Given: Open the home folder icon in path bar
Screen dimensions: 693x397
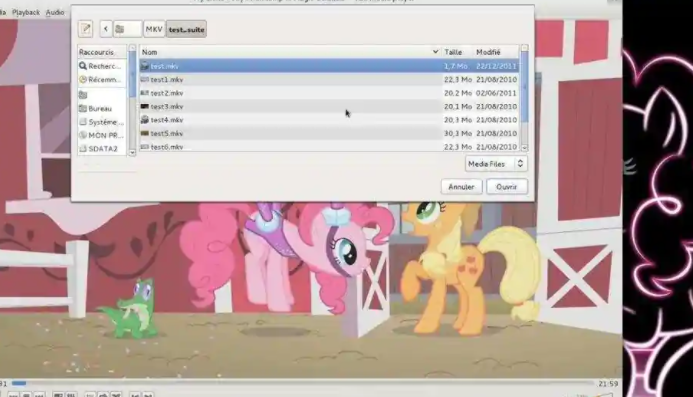Looking at the screenshot, I should (x=127, y=29).
